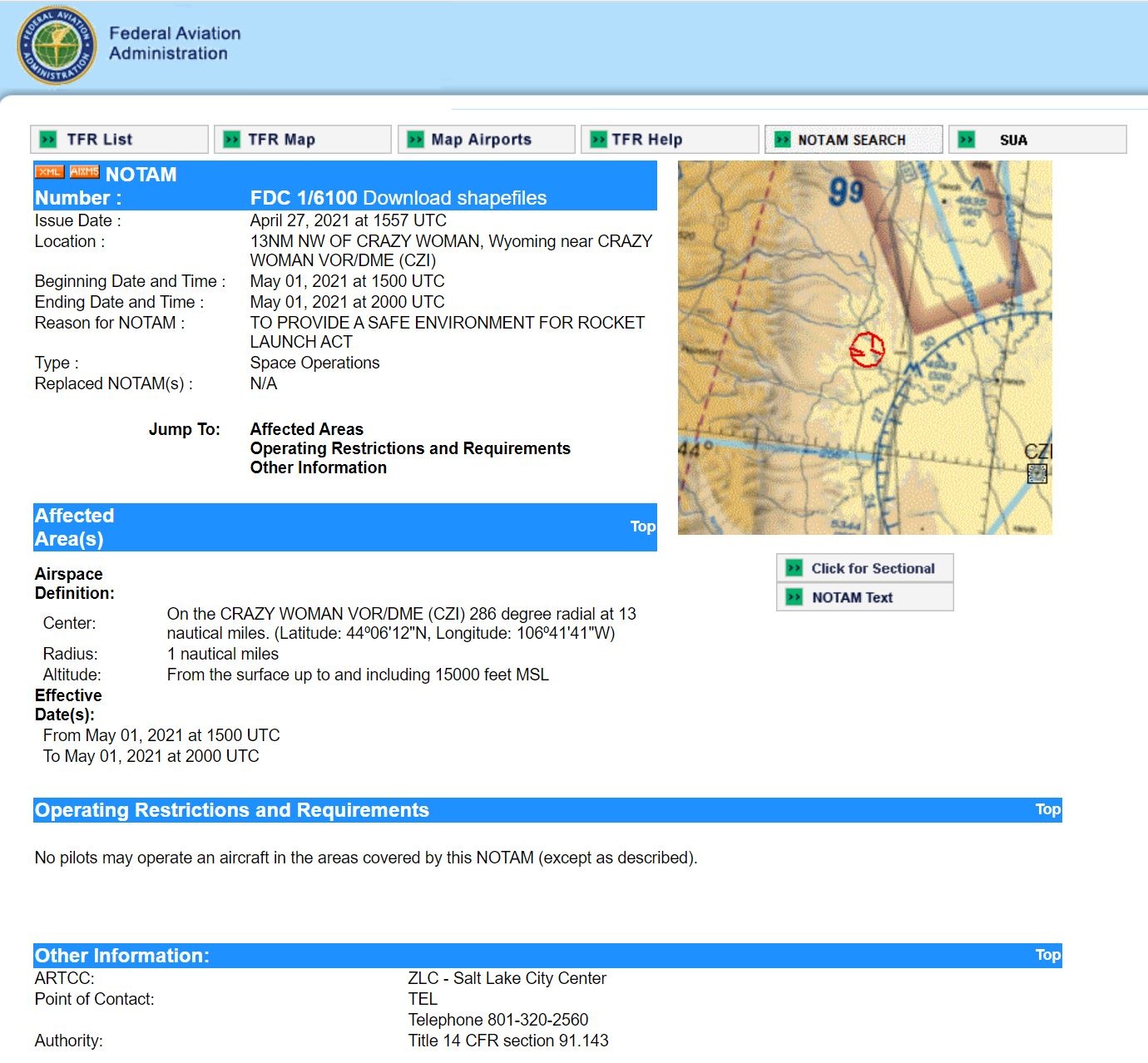Click the green arrow icon beside TFR List
The height and width of the screenshot is (1063, 1148).
(48, 140)
